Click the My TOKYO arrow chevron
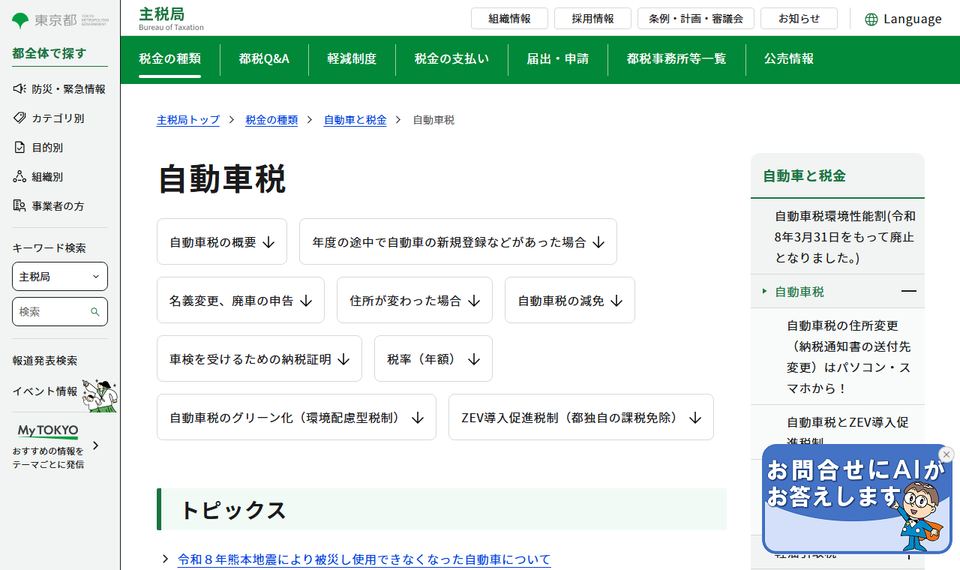 click(x=96, y=446)
